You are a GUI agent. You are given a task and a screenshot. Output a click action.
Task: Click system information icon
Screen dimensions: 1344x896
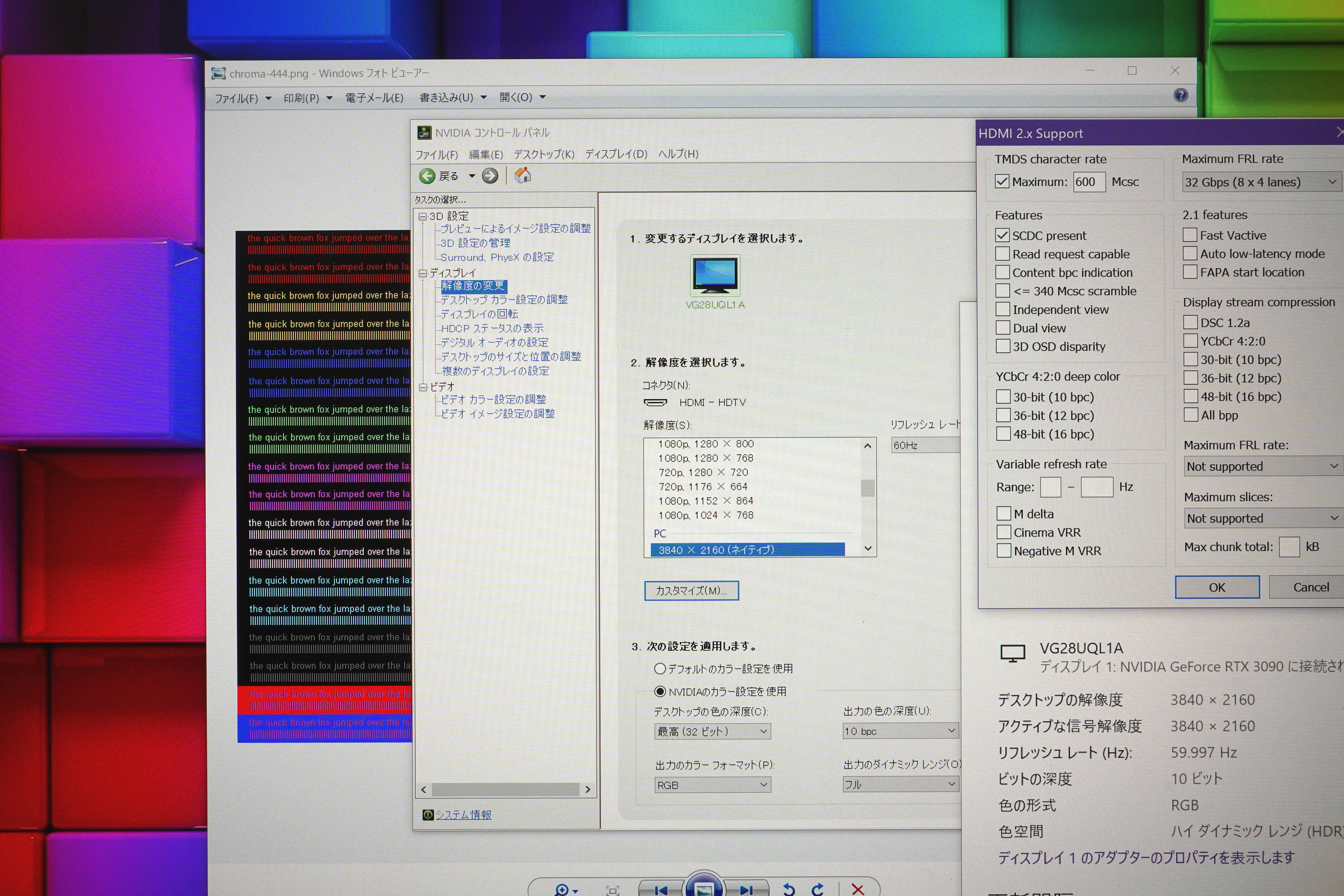pyautogui.click(x=427, y=814)
